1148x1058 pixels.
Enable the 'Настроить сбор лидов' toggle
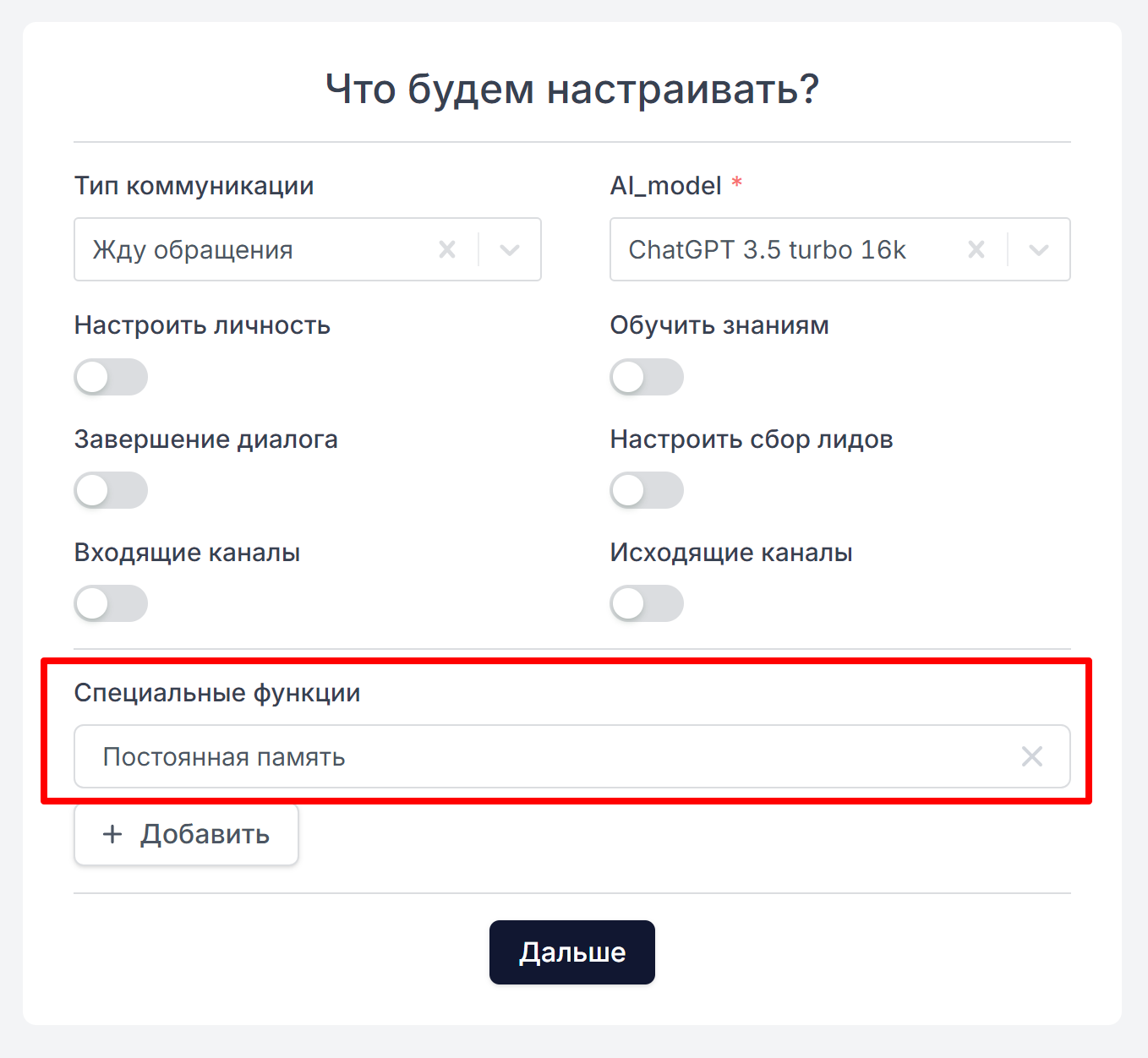tap(647, 490)
